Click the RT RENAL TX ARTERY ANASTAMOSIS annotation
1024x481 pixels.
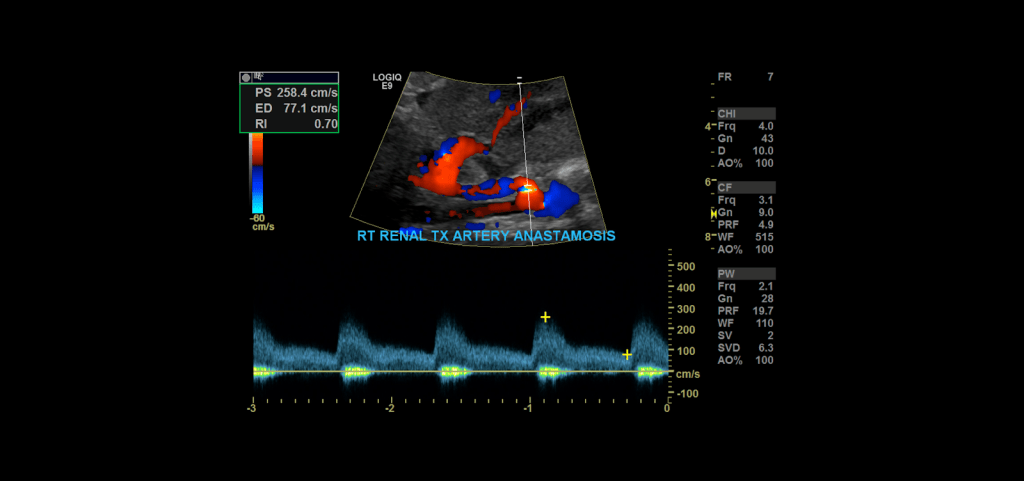(486, 236)
